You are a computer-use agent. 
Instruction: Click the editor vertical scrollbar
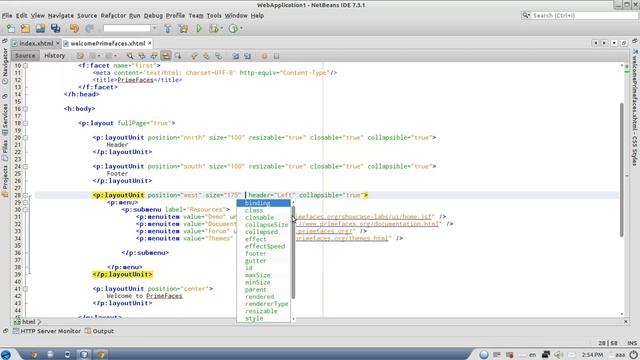[x=622, y=170]
